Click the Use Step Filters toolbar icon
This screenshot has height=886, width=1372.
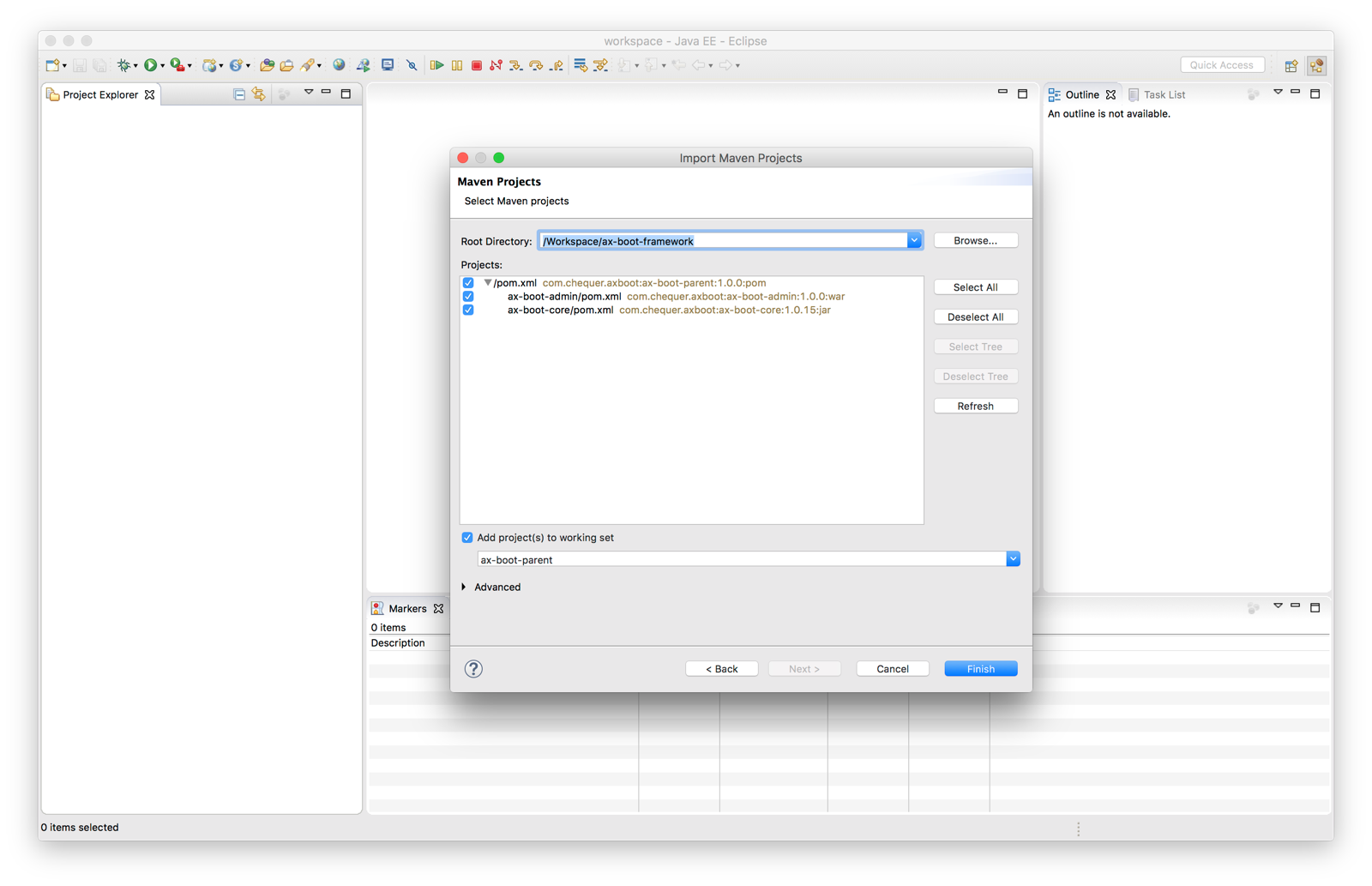(600, 65)
